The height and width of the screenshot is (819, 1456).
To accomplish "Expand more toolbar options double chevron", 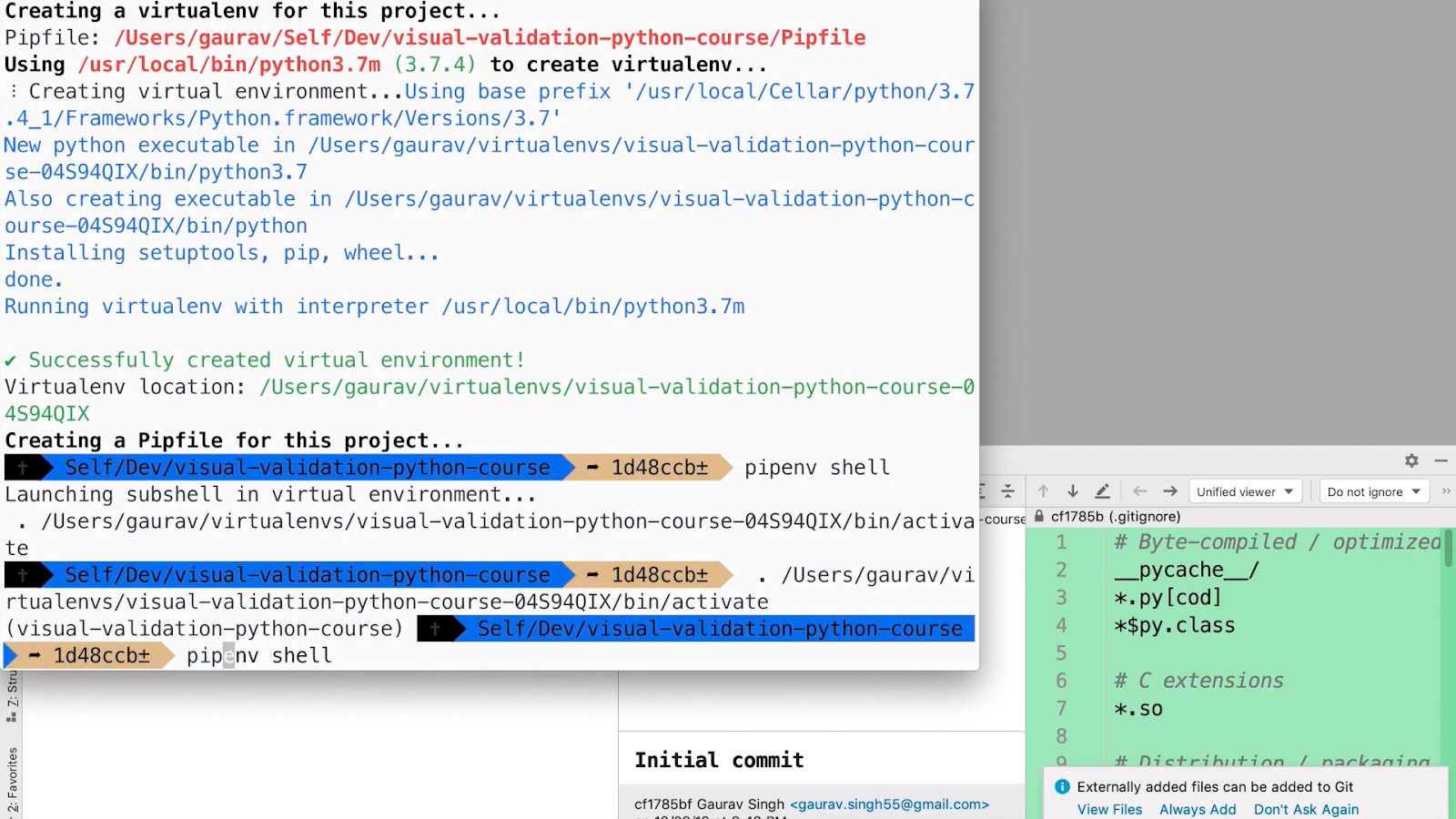I will [1446, 491].
